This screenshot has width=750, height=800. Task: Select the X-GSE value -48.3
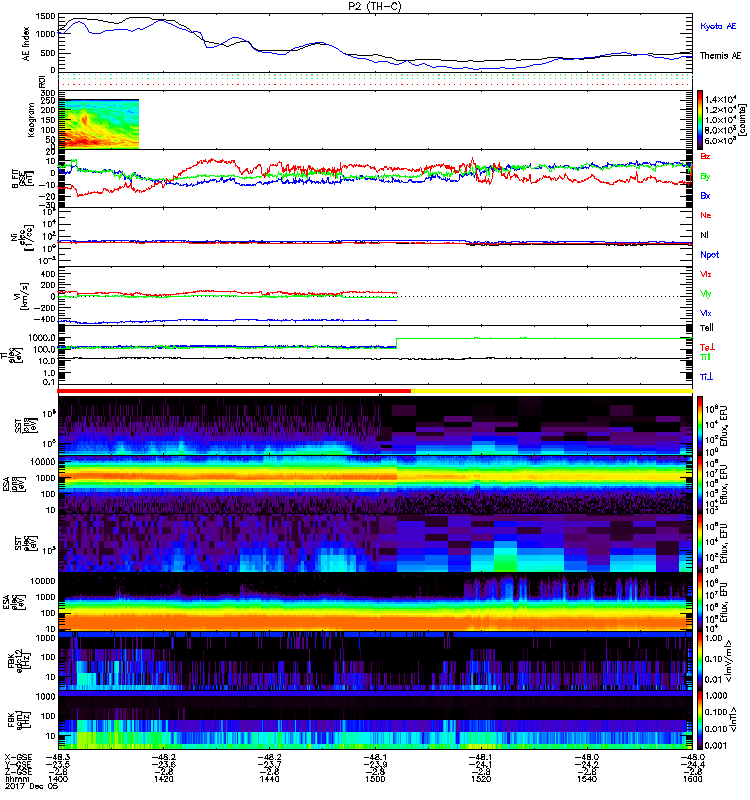tap(58, 757)
